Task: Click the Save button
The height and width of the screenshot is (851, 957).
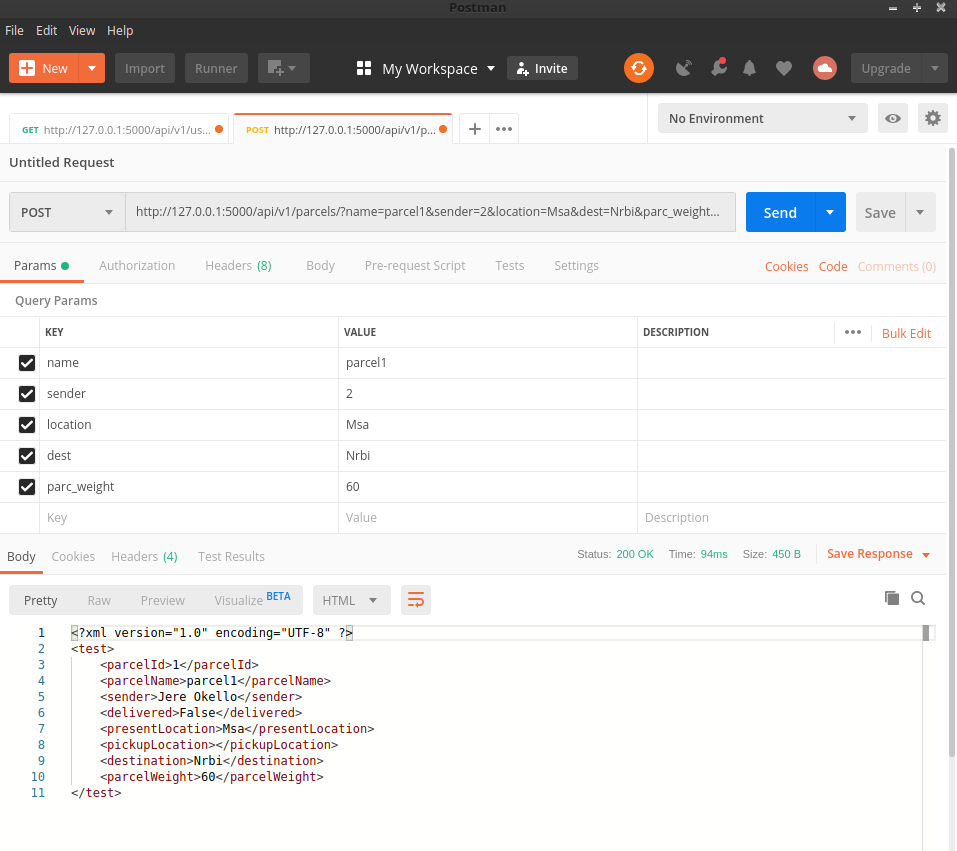Action: pyautogui.click(x=880, y=212)
